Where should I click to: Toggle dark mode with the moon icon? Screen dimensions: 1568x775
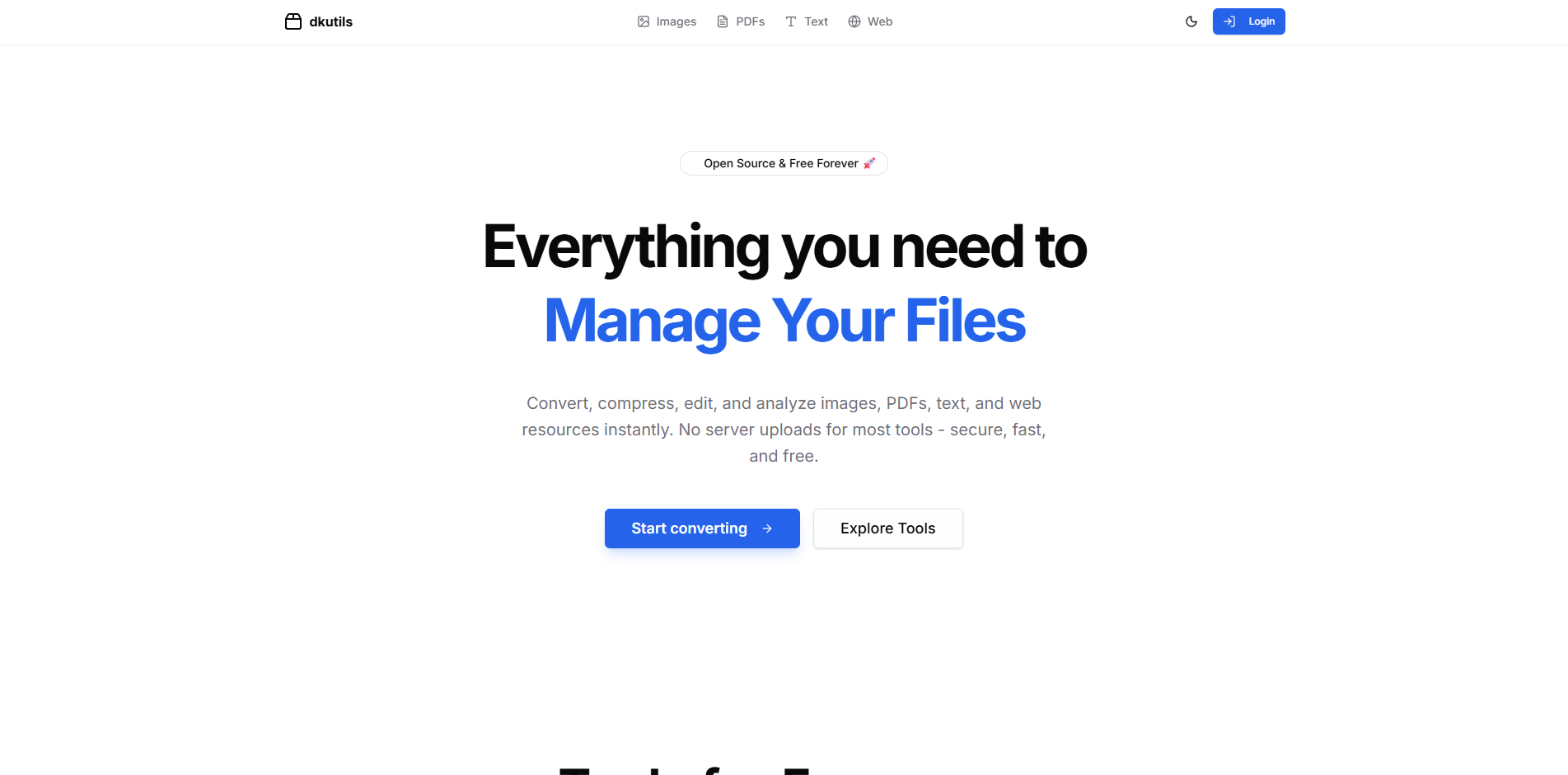(x=1191, y=21)
